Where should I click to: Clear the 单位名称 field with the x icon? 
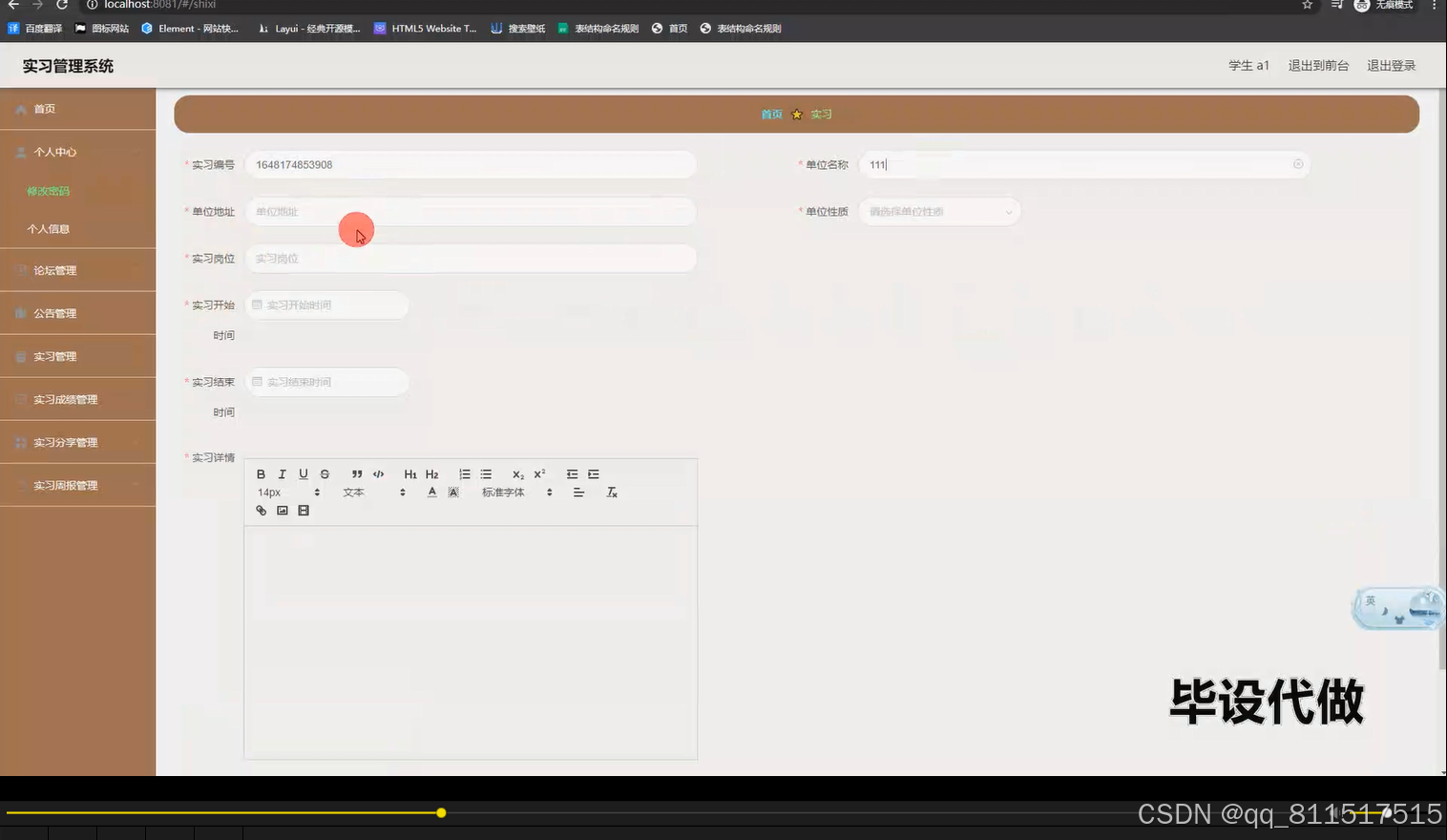tap(1298, 164)
